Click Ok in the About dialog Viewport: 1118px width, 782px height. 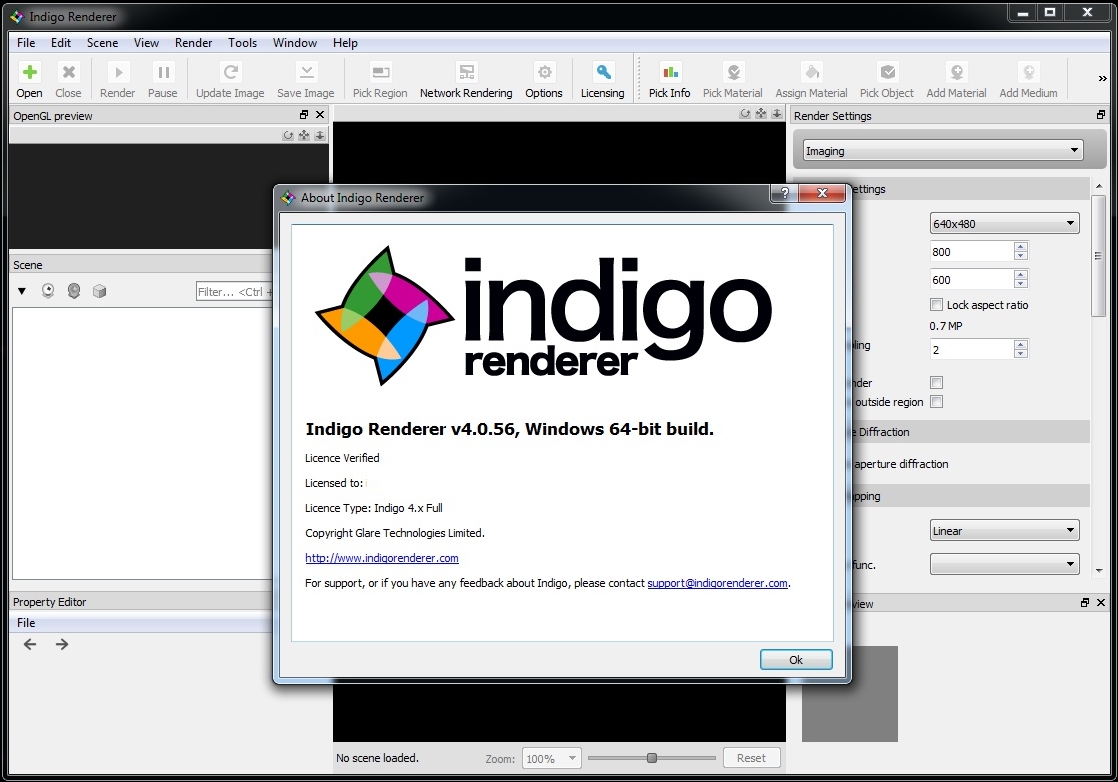click(x=796, y=659)
